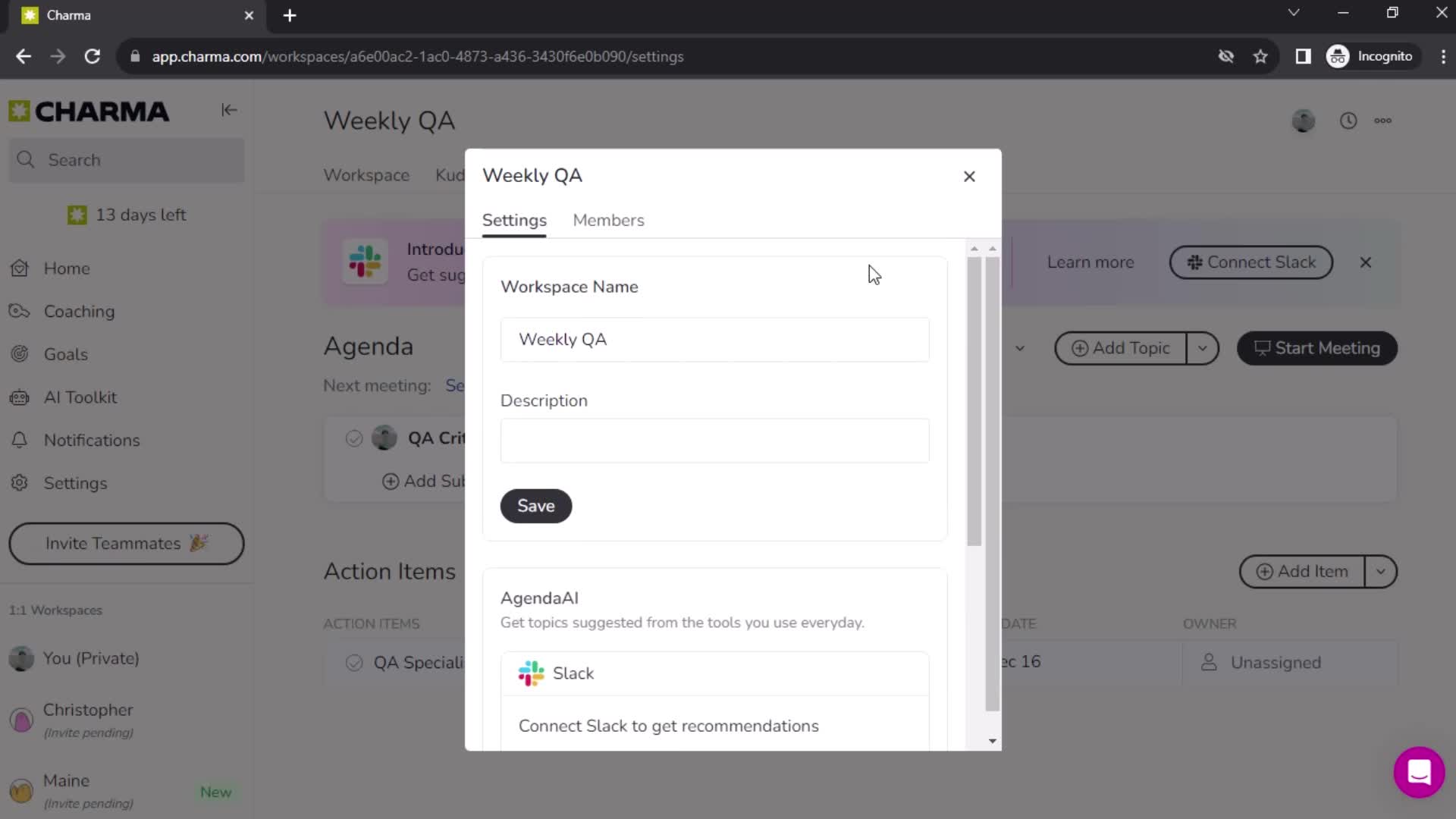This screenshot has height=819, width=1456.
Task: Click the Start Meeting button
Action: coord(1319,348)
